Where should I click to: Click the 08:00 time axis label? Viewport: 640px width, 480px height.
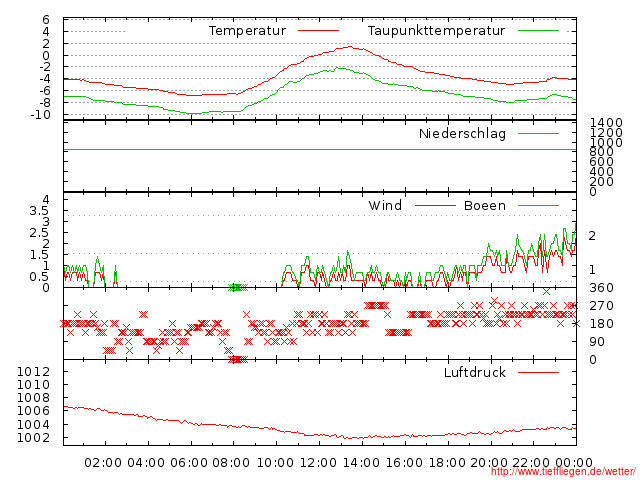(x=231, y=463)
